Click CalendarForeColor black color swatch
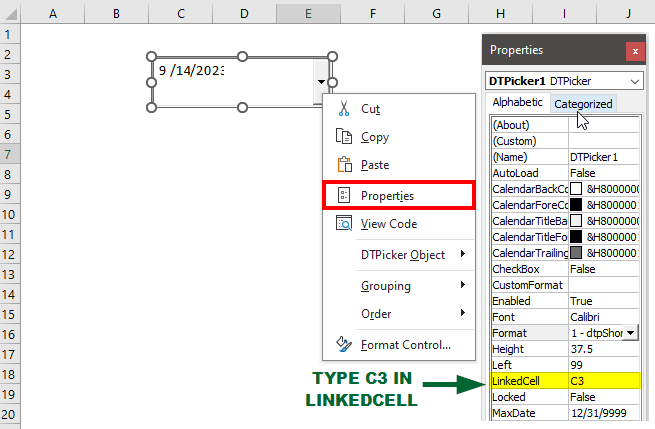This screenshot has width=655, height=429. pos(576,205)
